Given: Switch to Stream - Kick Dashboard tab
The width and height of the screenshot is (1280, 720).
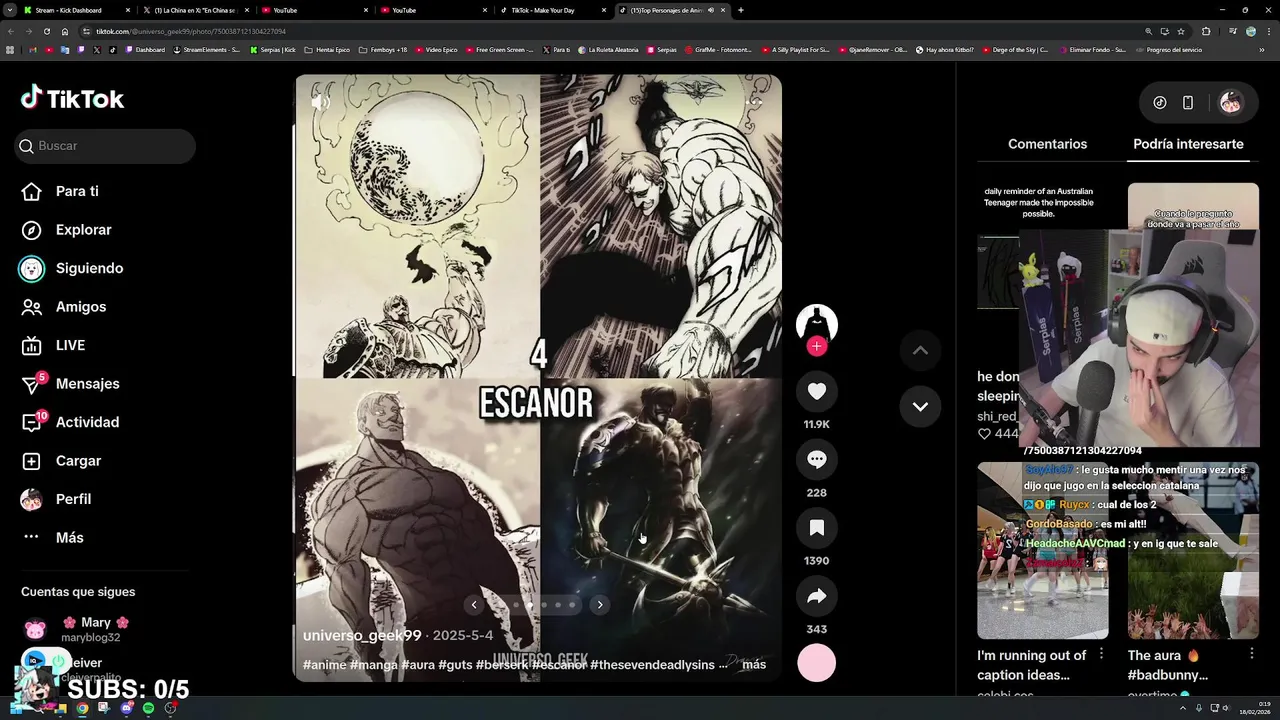Looking at the screenshot, I should pos(78,10).
